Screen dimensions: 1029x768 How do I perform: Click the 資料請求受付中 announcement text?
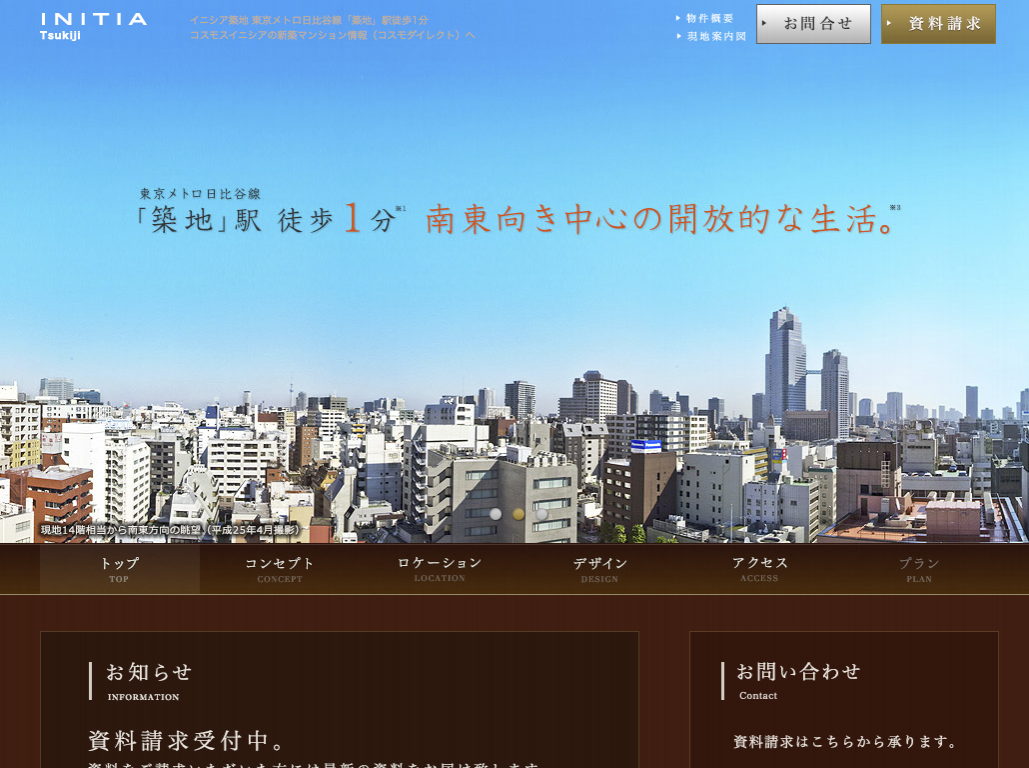[x=187, y=741]
